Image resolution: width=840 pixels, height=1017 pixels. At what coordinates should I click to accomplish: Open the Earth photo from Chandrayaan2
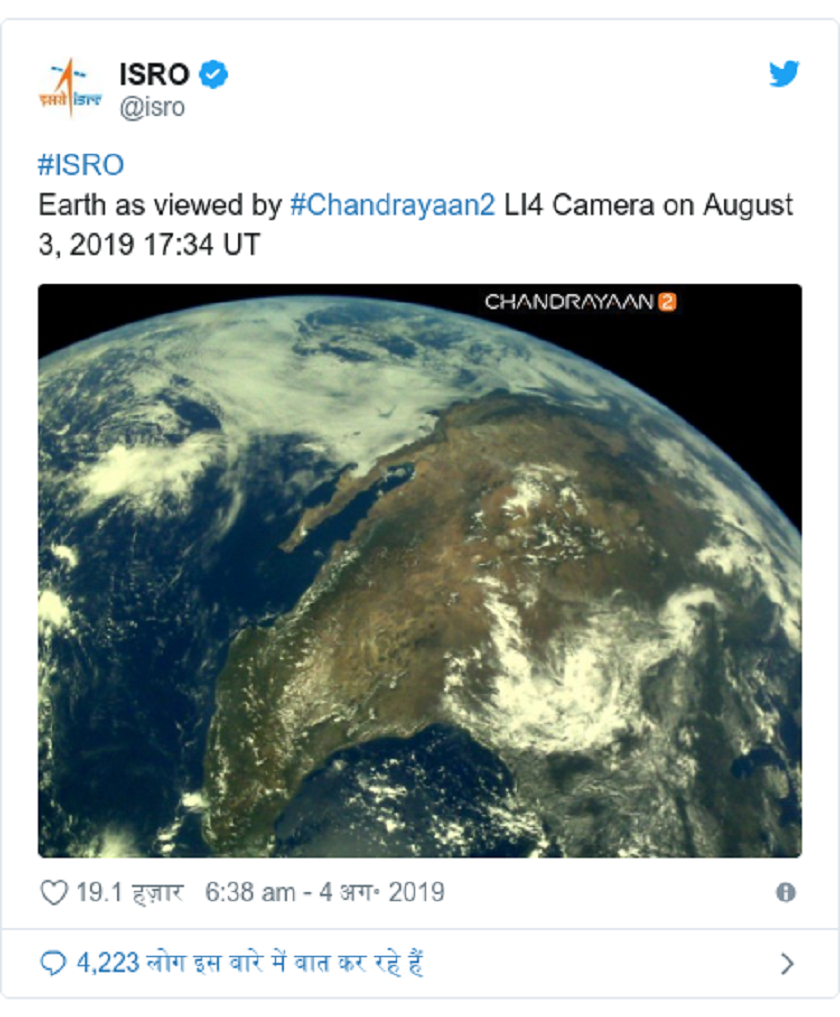(x=420, y=571)
